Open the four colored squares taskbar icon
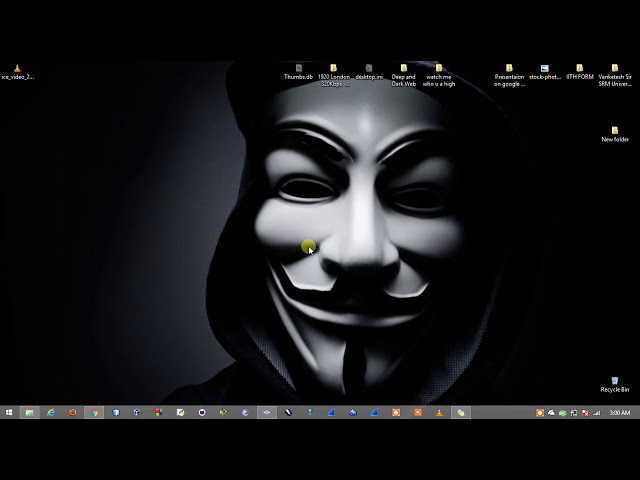 coord(159,413)
